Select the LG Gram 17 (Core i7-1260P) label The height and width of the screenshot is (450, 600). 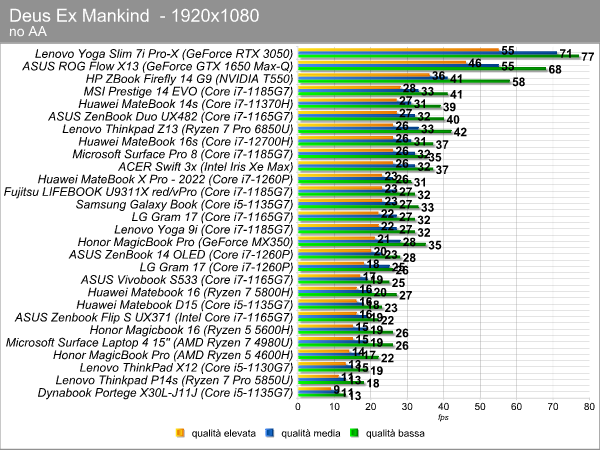pyautogui.click(x=216, y=267)
